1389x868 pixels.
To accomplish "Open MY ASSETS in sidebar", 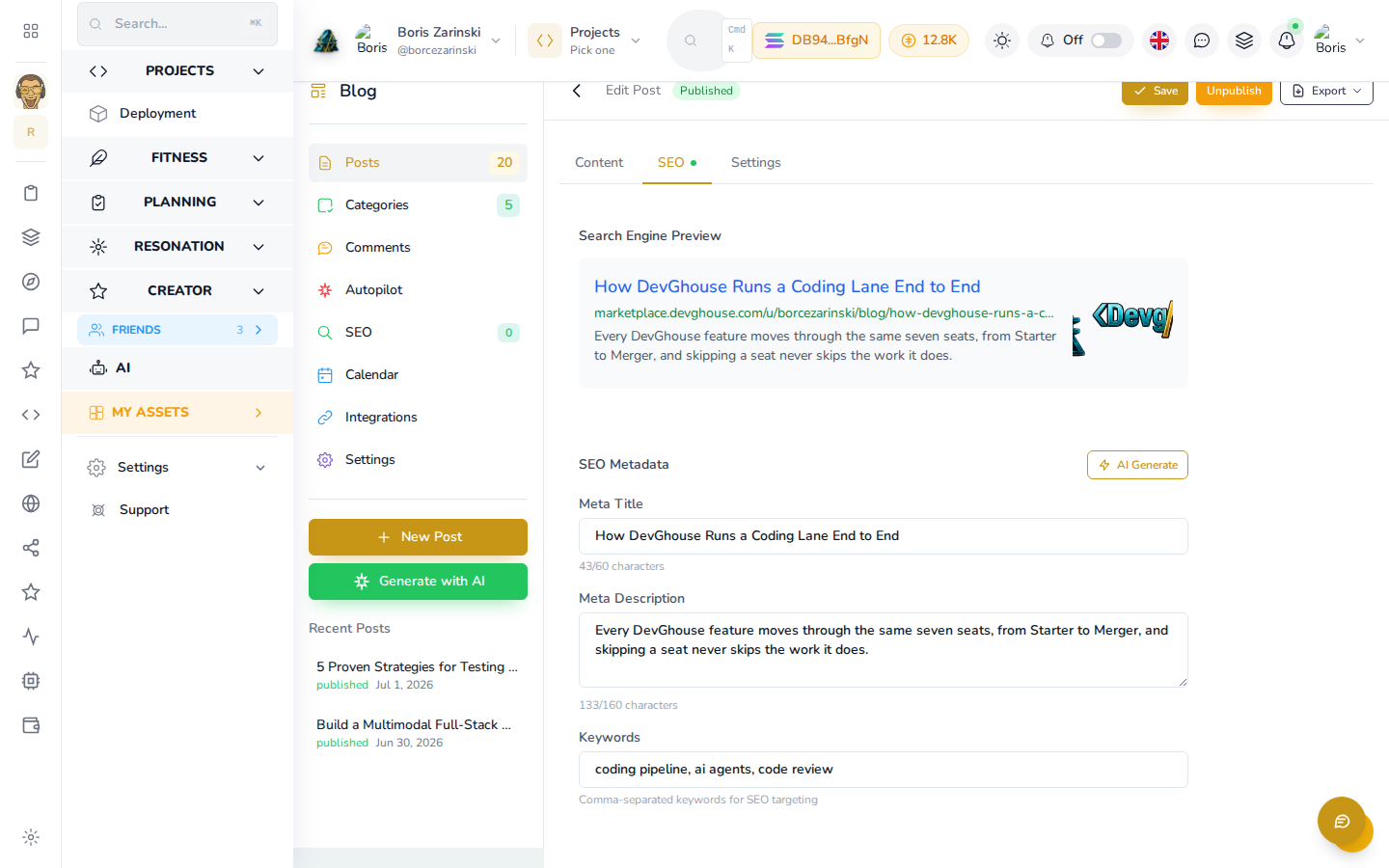I will [177, 413].
